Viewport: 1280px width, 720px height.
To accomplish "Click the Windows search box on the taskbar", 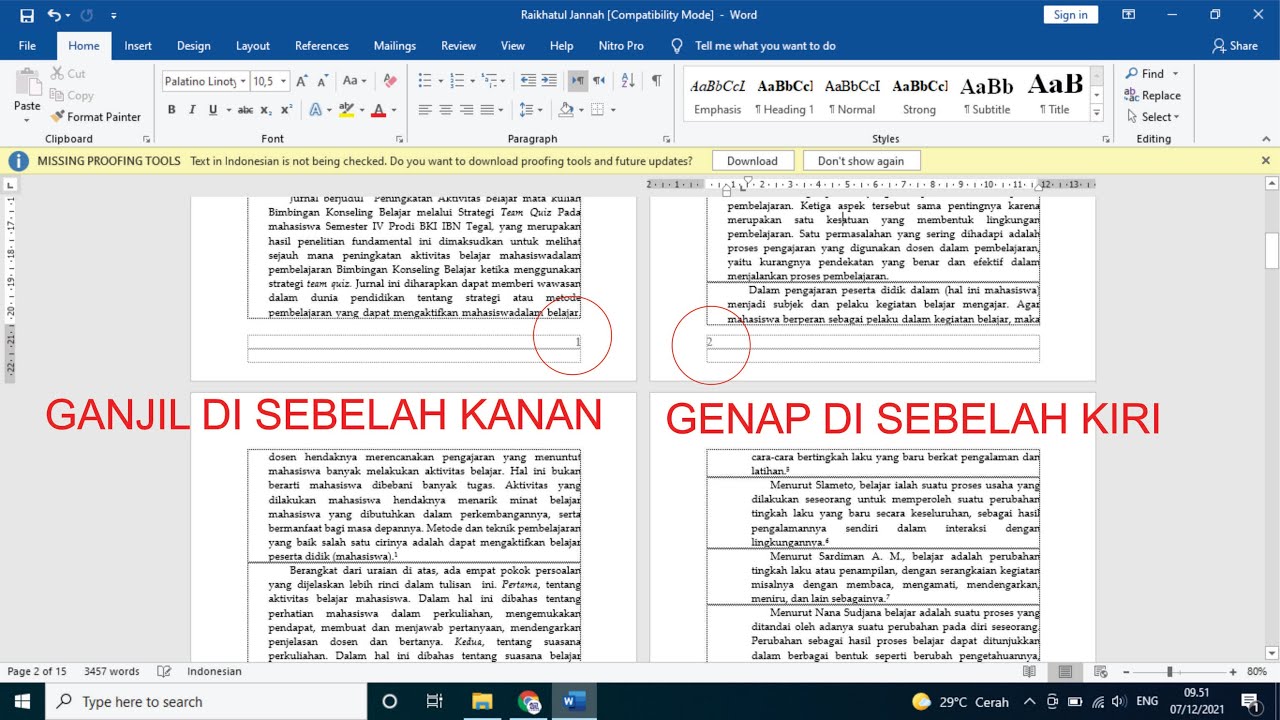I will coord(206,701).
